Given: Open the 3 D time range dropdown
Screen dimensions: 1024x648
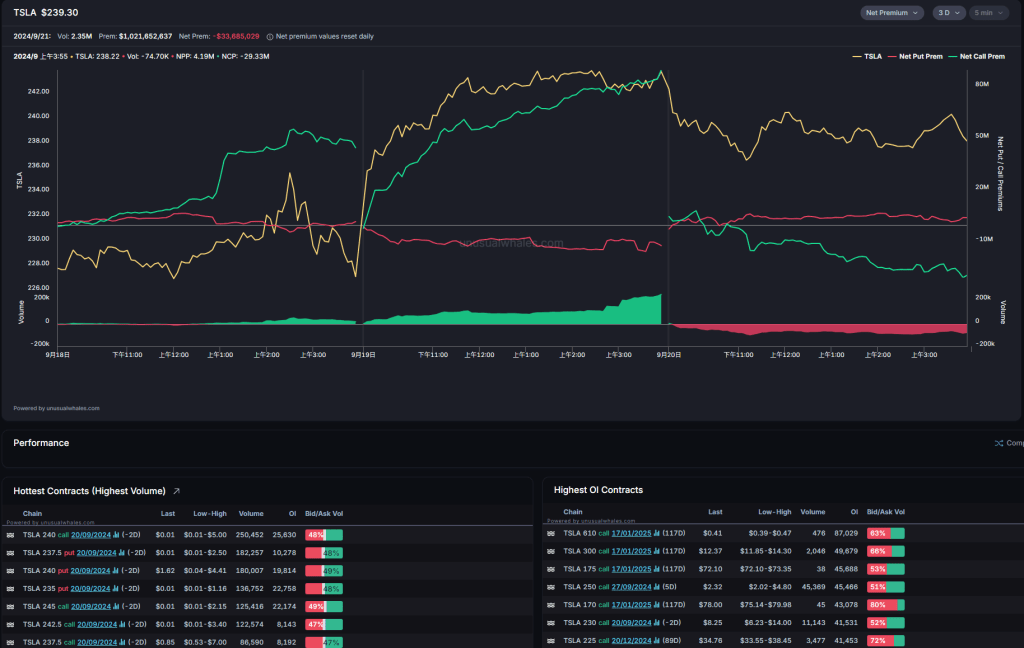Looking at the screenshot, I should [947, 13].
